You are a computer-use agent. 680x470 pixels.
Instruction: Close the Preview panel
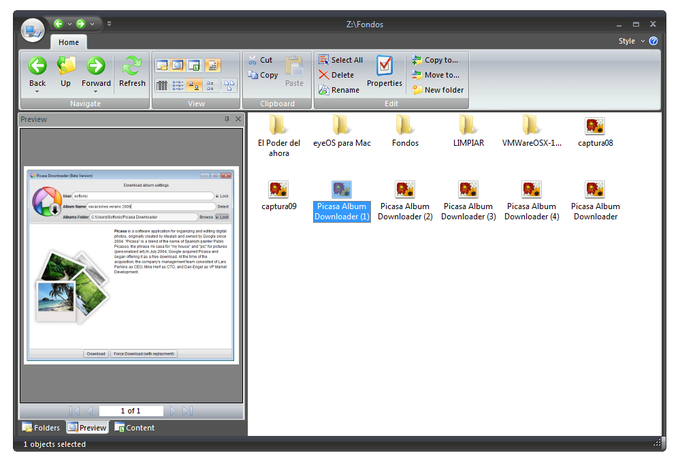(x=238, y=119)
